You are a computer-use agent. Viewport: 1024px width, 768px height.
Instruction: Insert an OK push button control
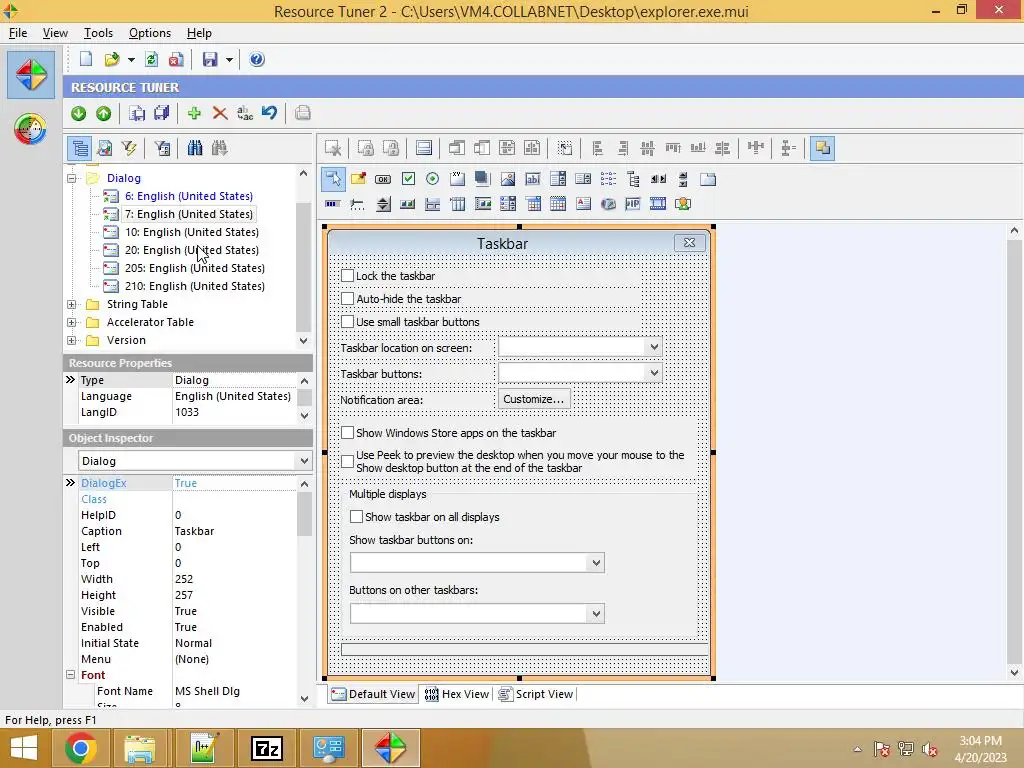coord(383,179)
